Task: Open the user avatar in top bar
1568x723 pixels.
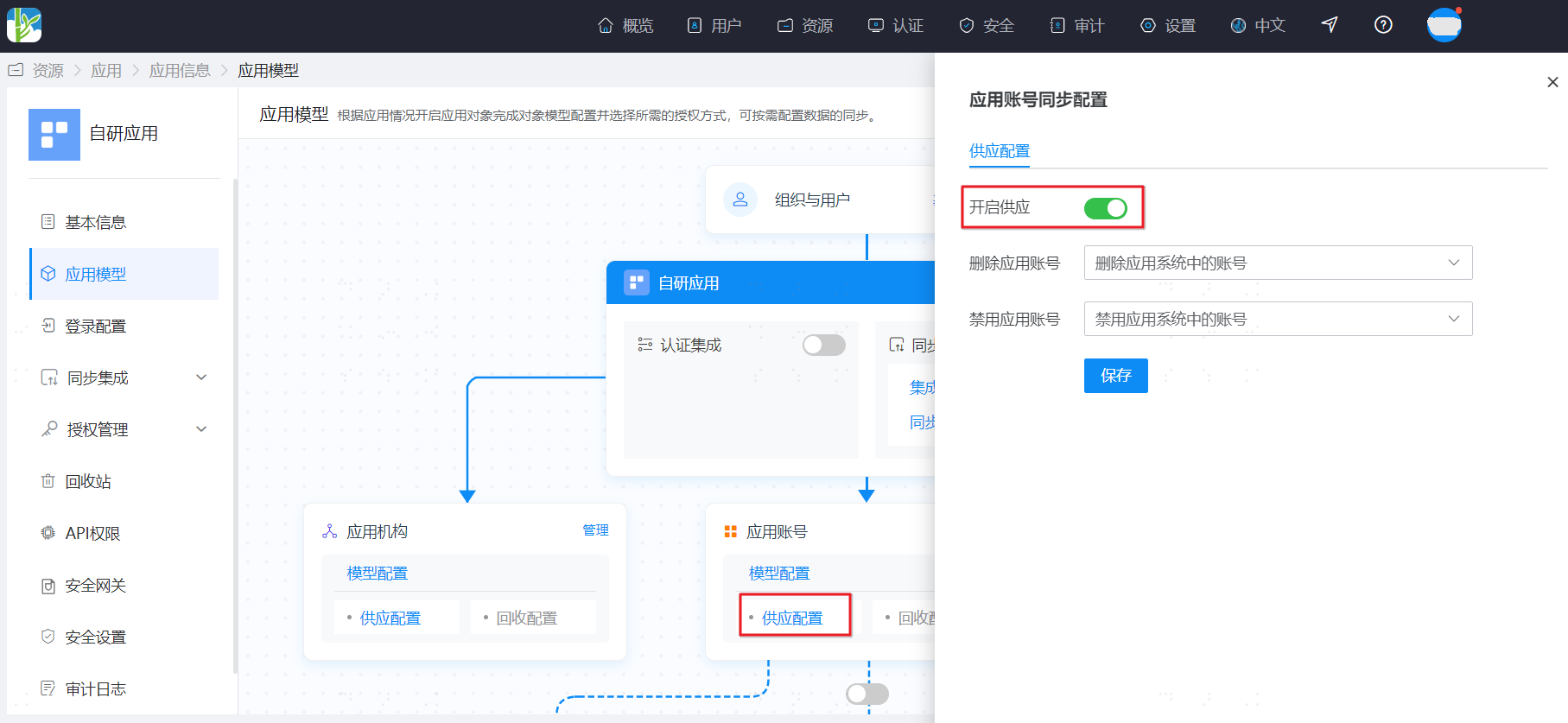Action: pos(1444,25)
